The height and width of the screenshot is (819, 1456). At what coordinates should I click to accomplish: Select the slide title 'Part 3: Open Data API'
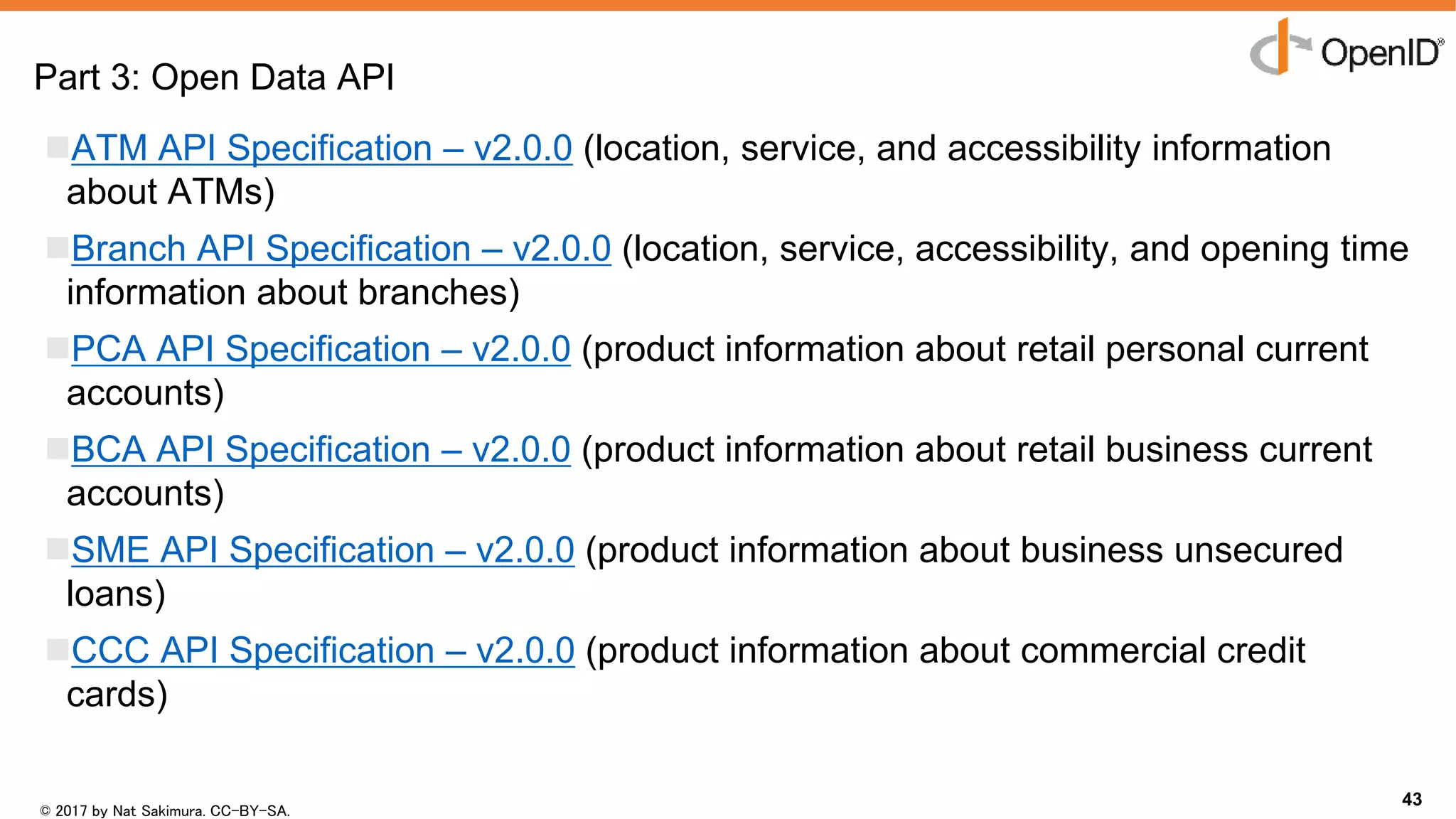pyautogui.click(x=214, y=77)
